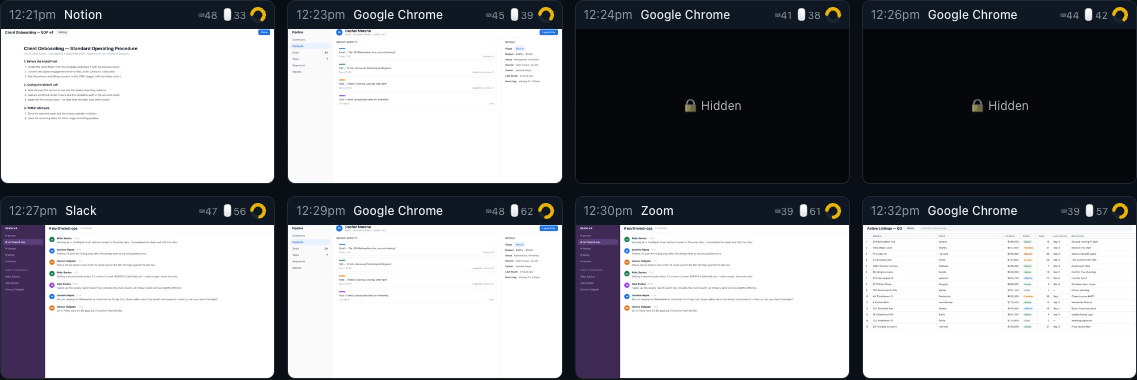Open the 12:21pm Notion screenshot thumbnail
1137x380 pixels.
(138, 106)
